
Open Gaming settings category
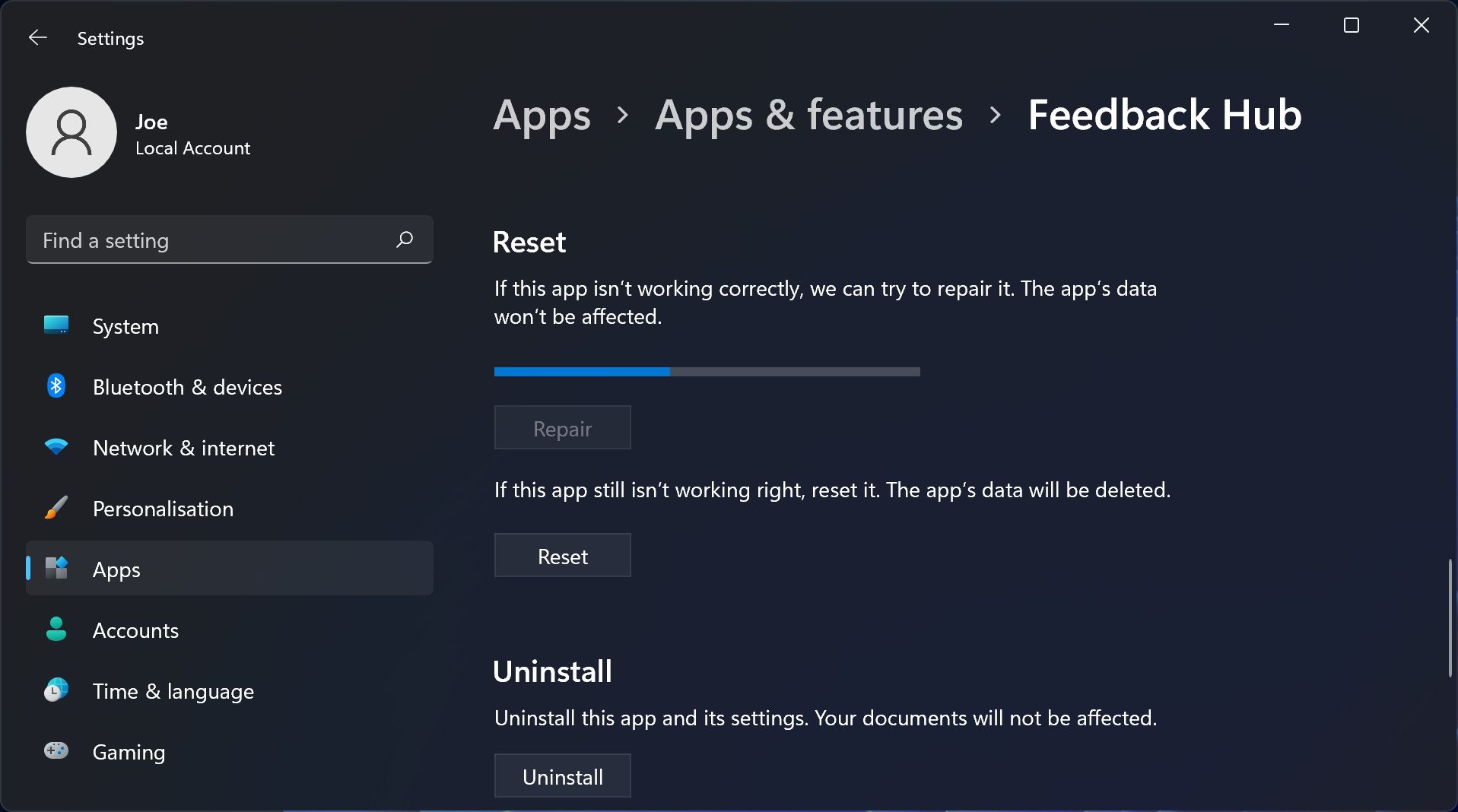(230, 752)
